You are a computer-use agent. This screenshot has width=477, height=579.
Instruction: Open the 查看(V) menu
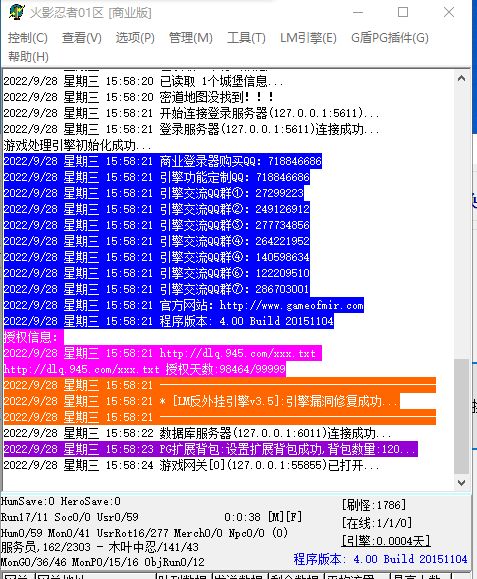pos(82,38)
